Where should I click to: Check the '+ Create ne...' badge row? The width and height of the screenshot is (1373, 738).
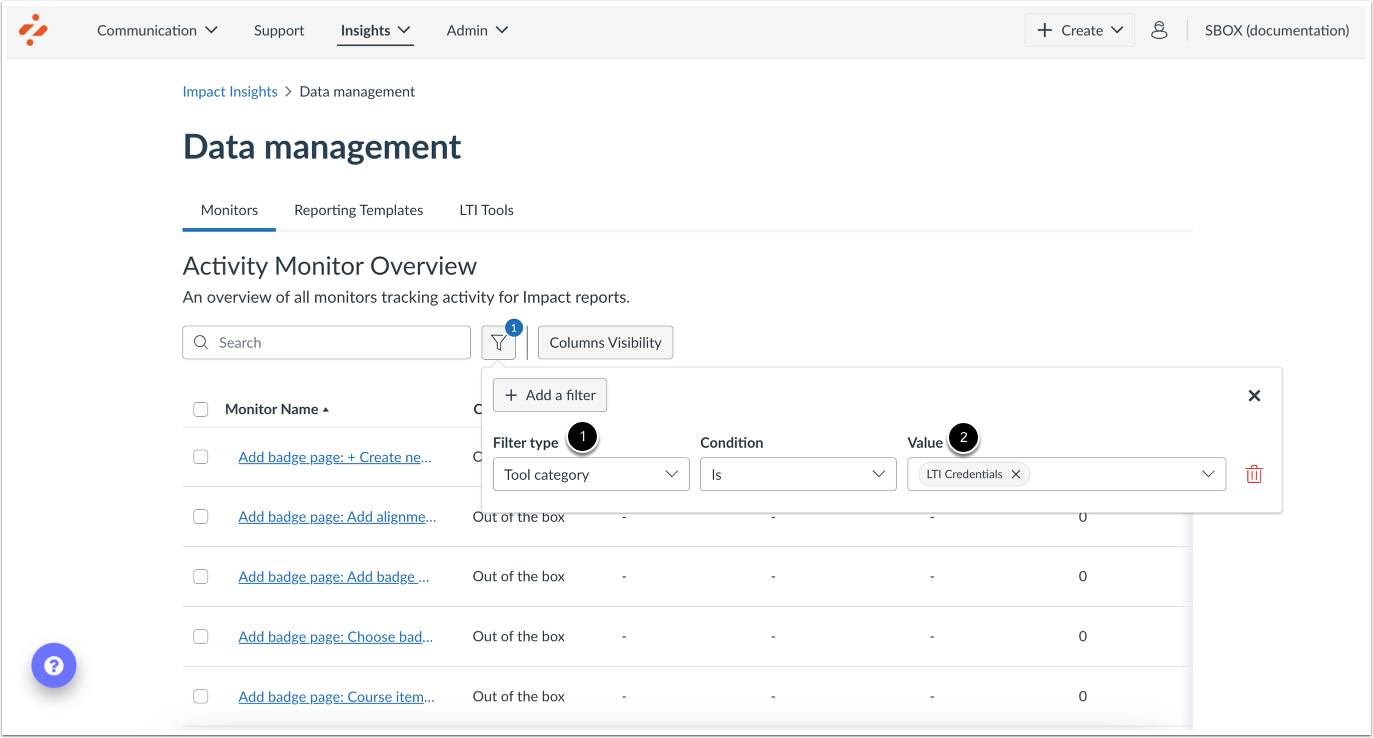[x=201, y=457]
